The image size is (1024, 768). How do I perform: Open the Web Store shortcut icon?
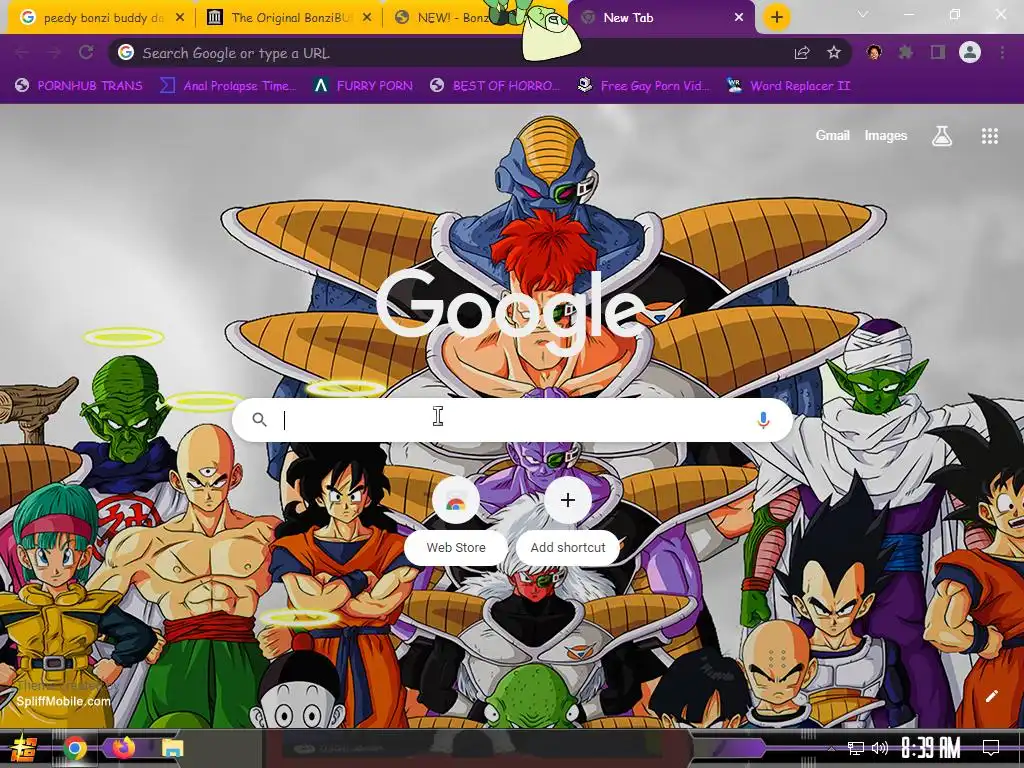[x=456, y=501]
